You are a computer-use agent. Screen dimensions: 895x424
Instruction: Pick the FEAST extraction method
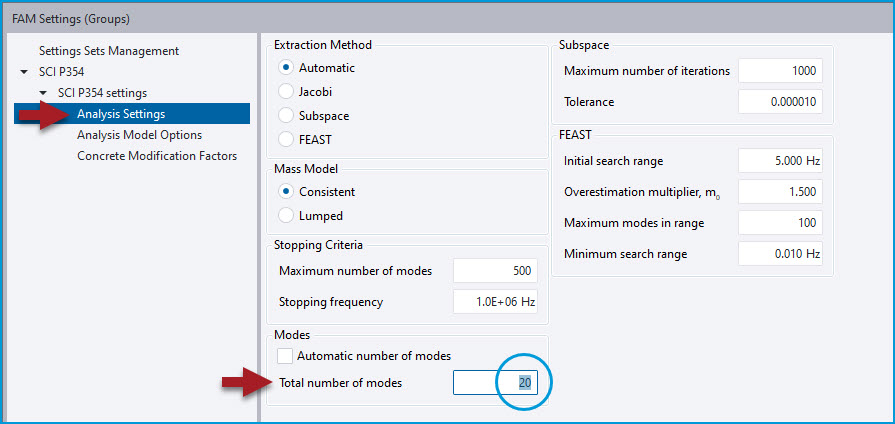[287, 140]
